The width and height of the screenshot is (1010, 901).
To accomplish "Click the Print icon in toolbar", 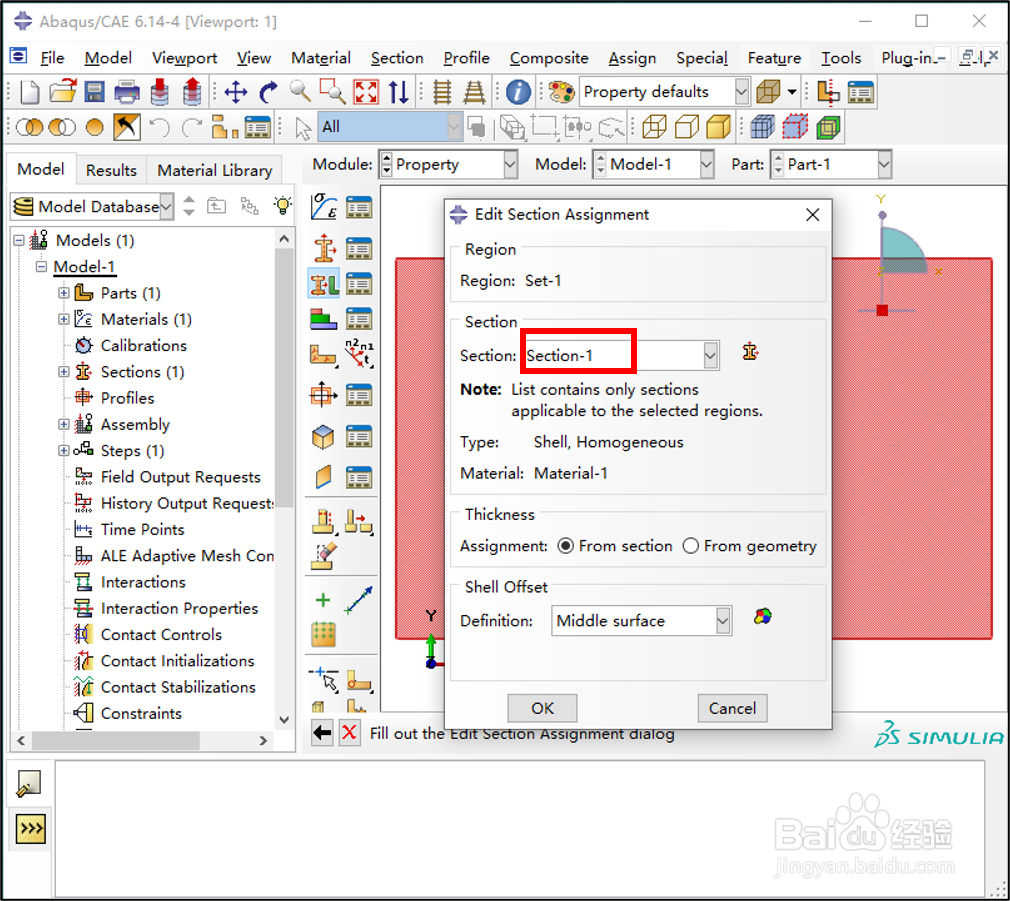I will [x=126, y=92].
